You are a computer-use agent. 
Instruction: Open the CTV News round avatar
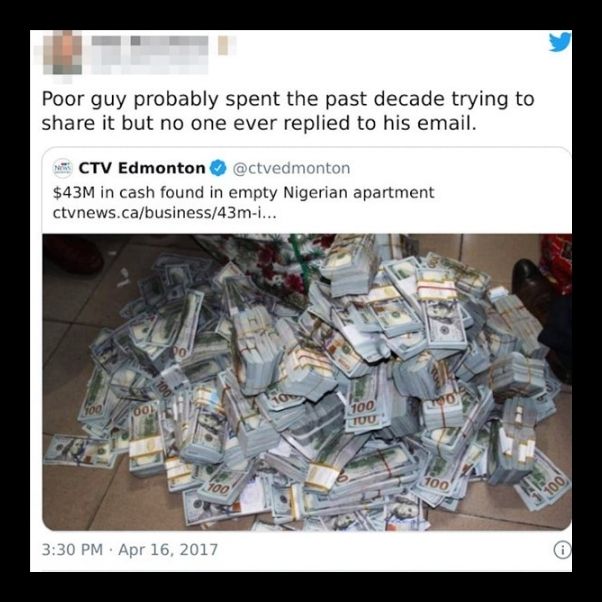pyautogui.click(x=62, y=168)
